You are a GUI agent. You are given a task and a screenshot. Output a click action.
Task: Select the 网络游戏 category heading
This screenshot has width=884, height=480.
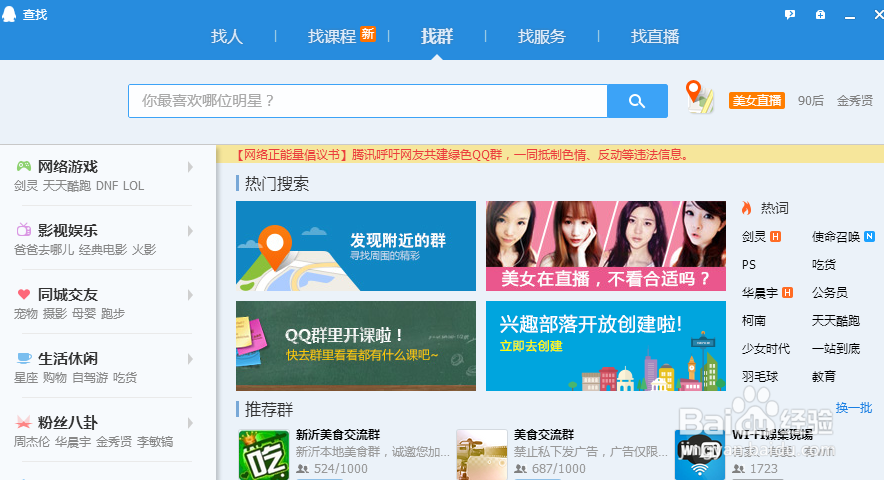tap(68, 166)
